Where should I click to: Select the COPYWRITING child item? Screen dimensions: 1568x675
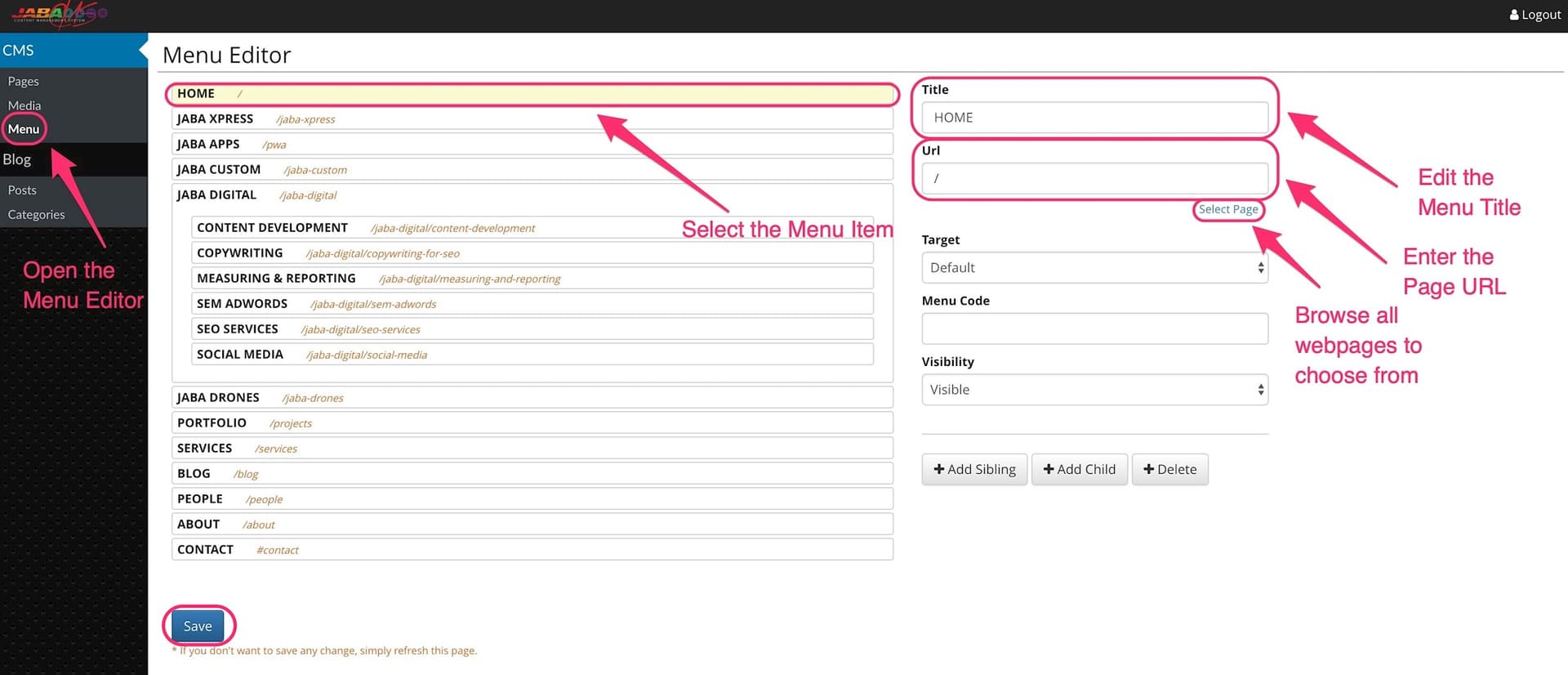pyautogui.click(x=532, y=253)
